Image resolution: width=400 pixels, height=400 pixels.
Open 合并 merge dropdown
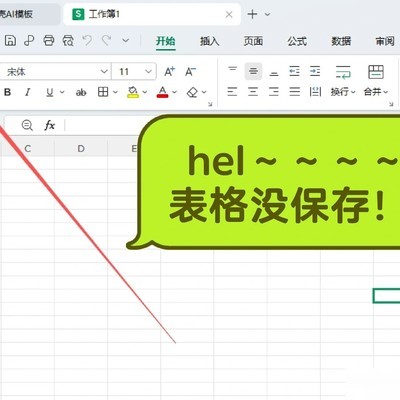coord(376,92)
